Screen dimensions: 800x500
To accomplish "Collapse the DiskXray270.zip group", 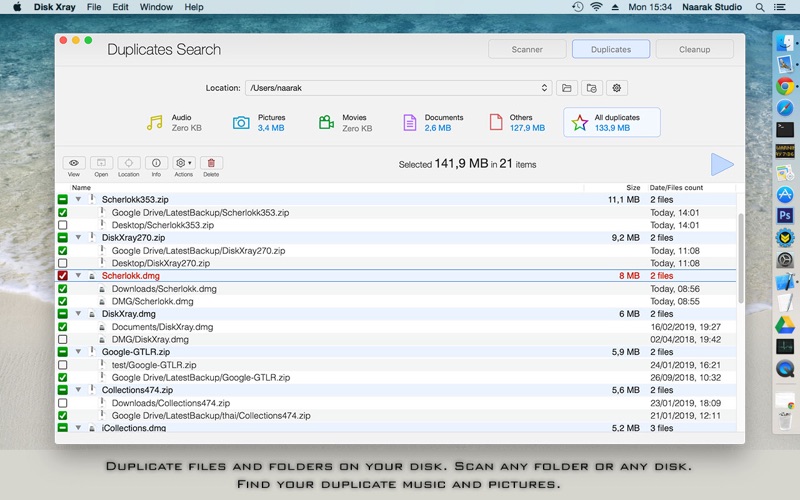I will 79,238.
